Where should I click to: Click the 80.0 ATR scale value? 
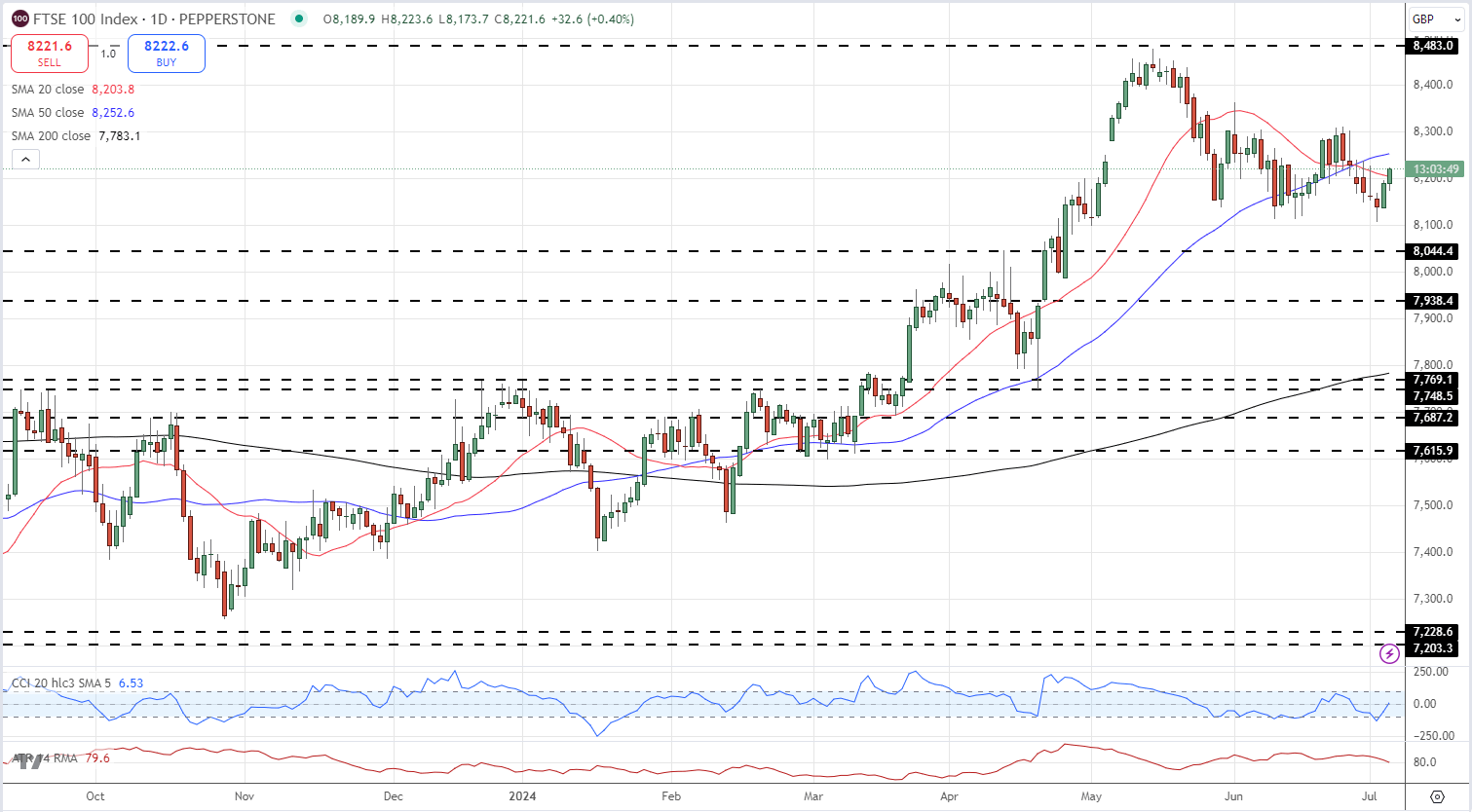[1424, 762]
